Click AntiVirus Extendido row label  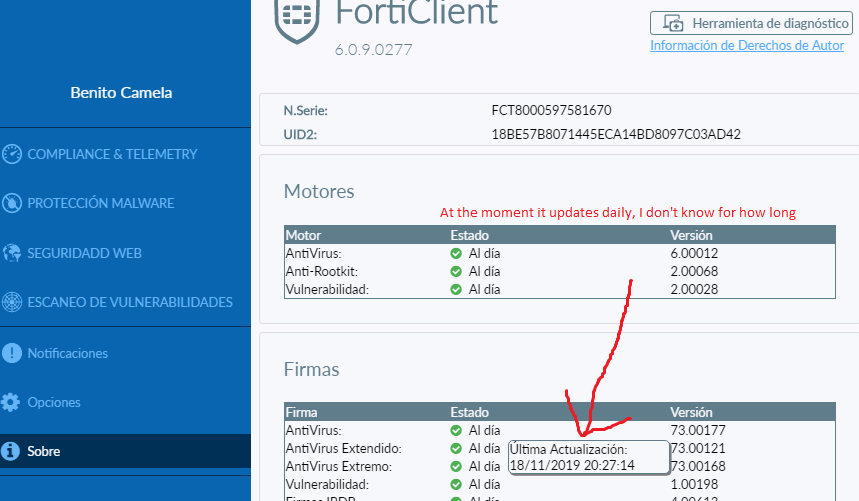click(x=343, y=448)
